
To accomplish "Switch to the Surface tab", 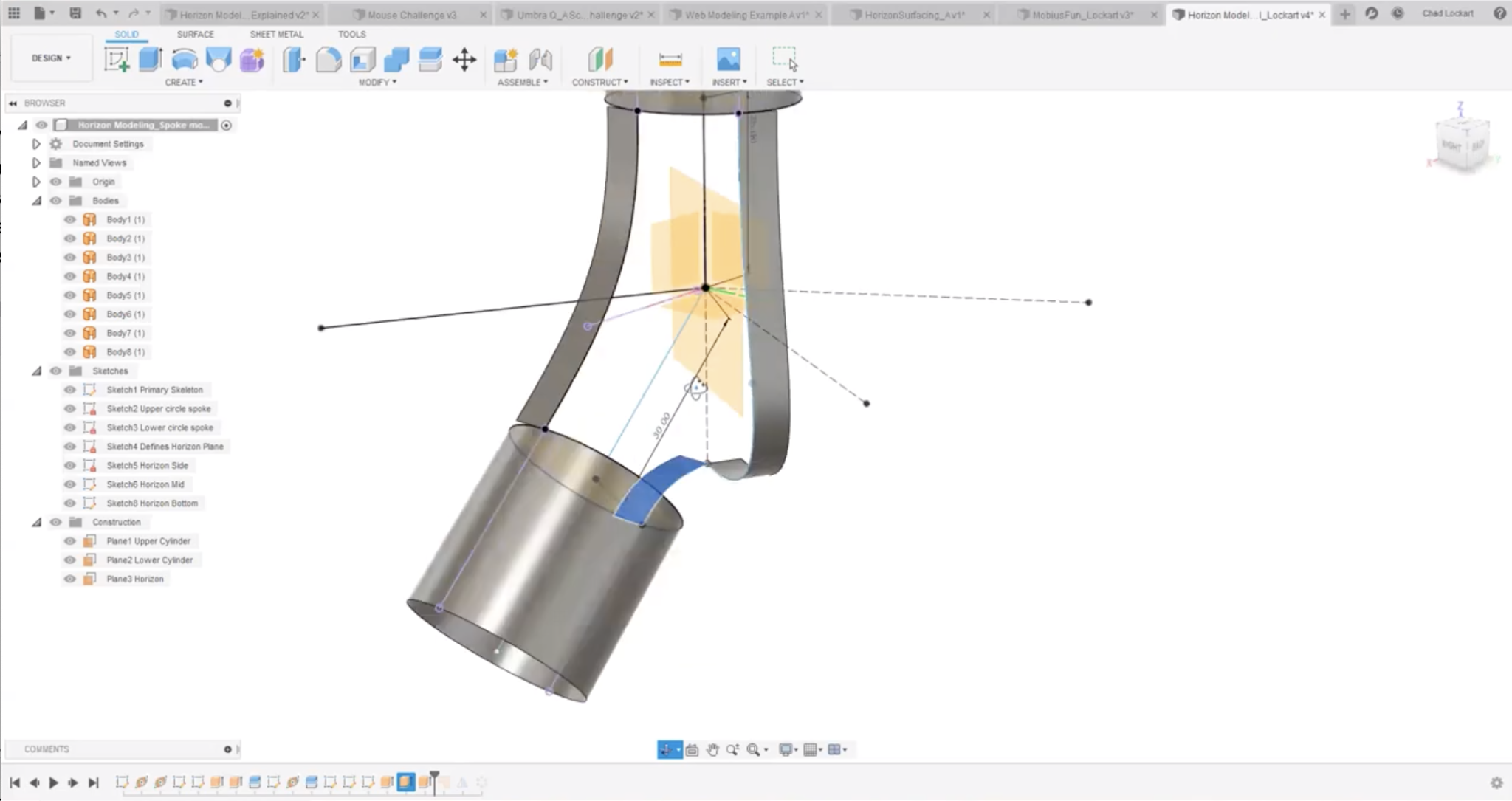I will 195,34.
